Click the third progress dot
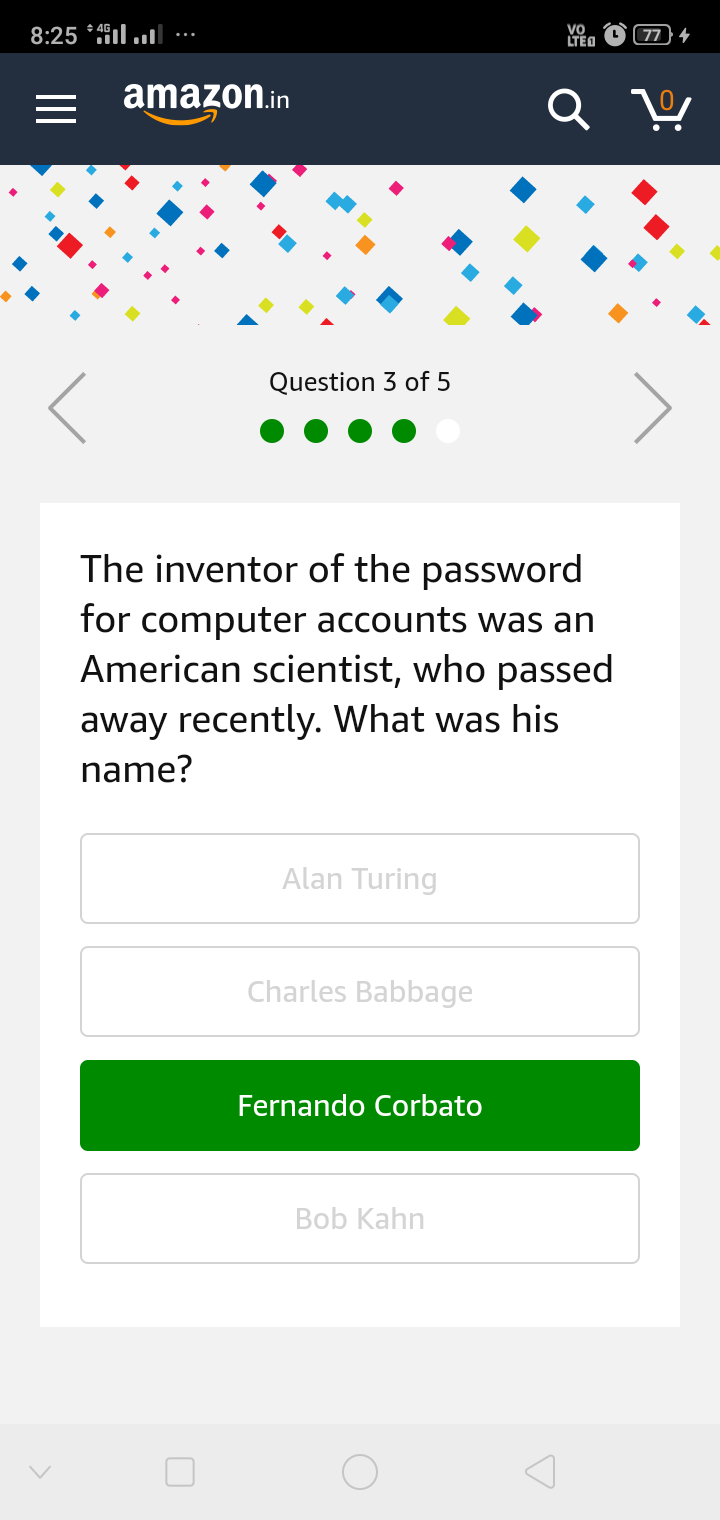Screen dimensions: 720x1520 360,430
